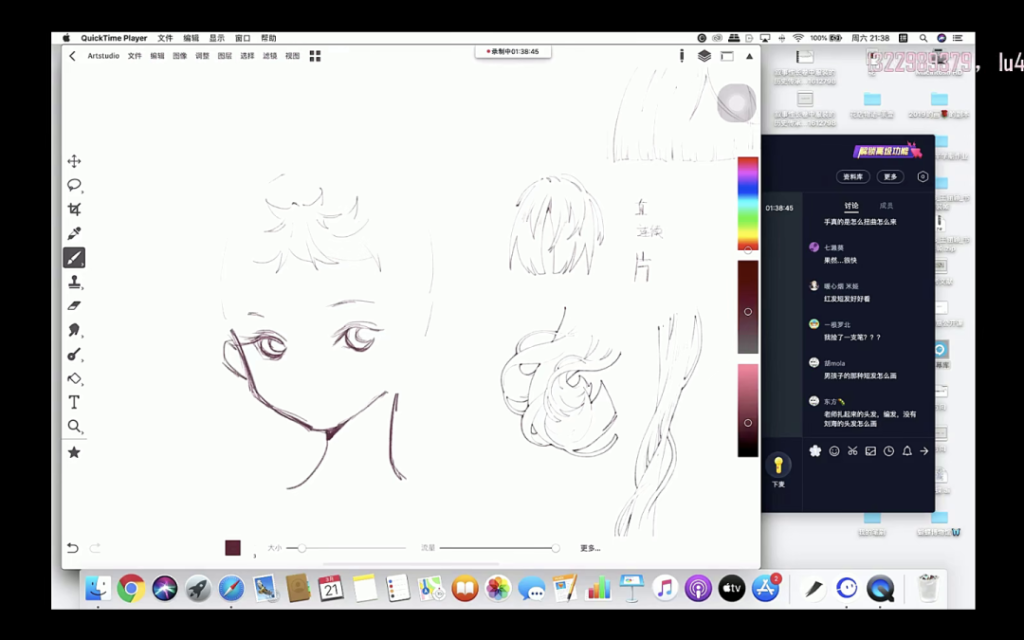Select the Lasso selection tool
Viewport: 1024px width, 640px height.
click(x=74, y=185)
